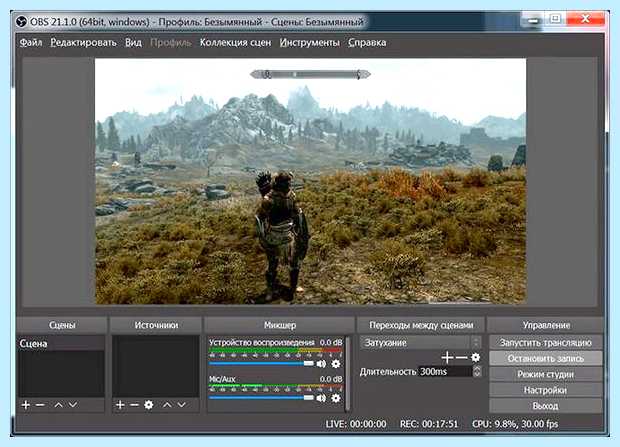The image size is (620, 447).
Task: Click the Переходы между сценами header
Action: click(421, 325)
